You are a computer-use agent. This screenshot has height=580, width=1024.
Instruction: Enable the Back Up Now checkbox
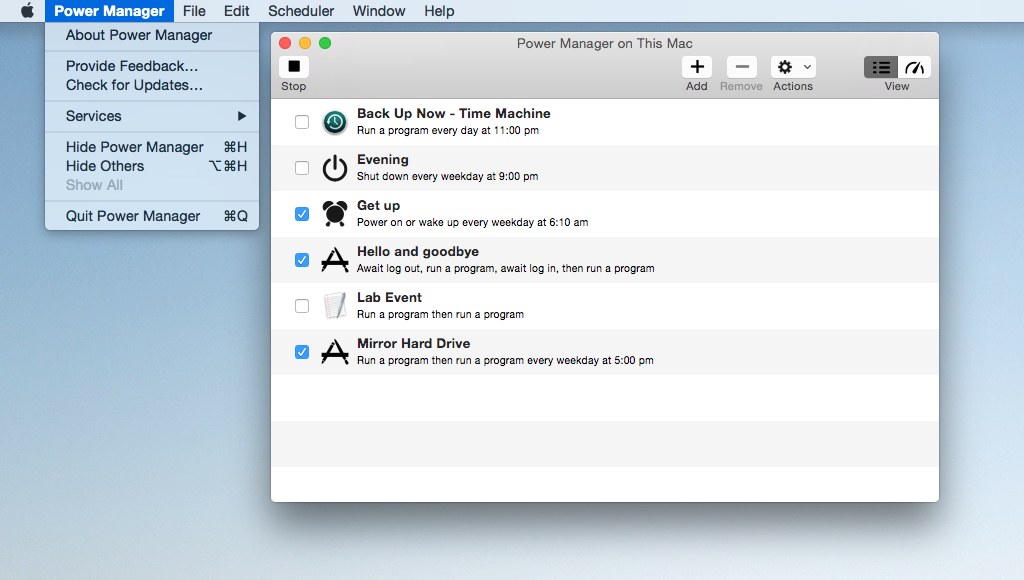[302, 122]
